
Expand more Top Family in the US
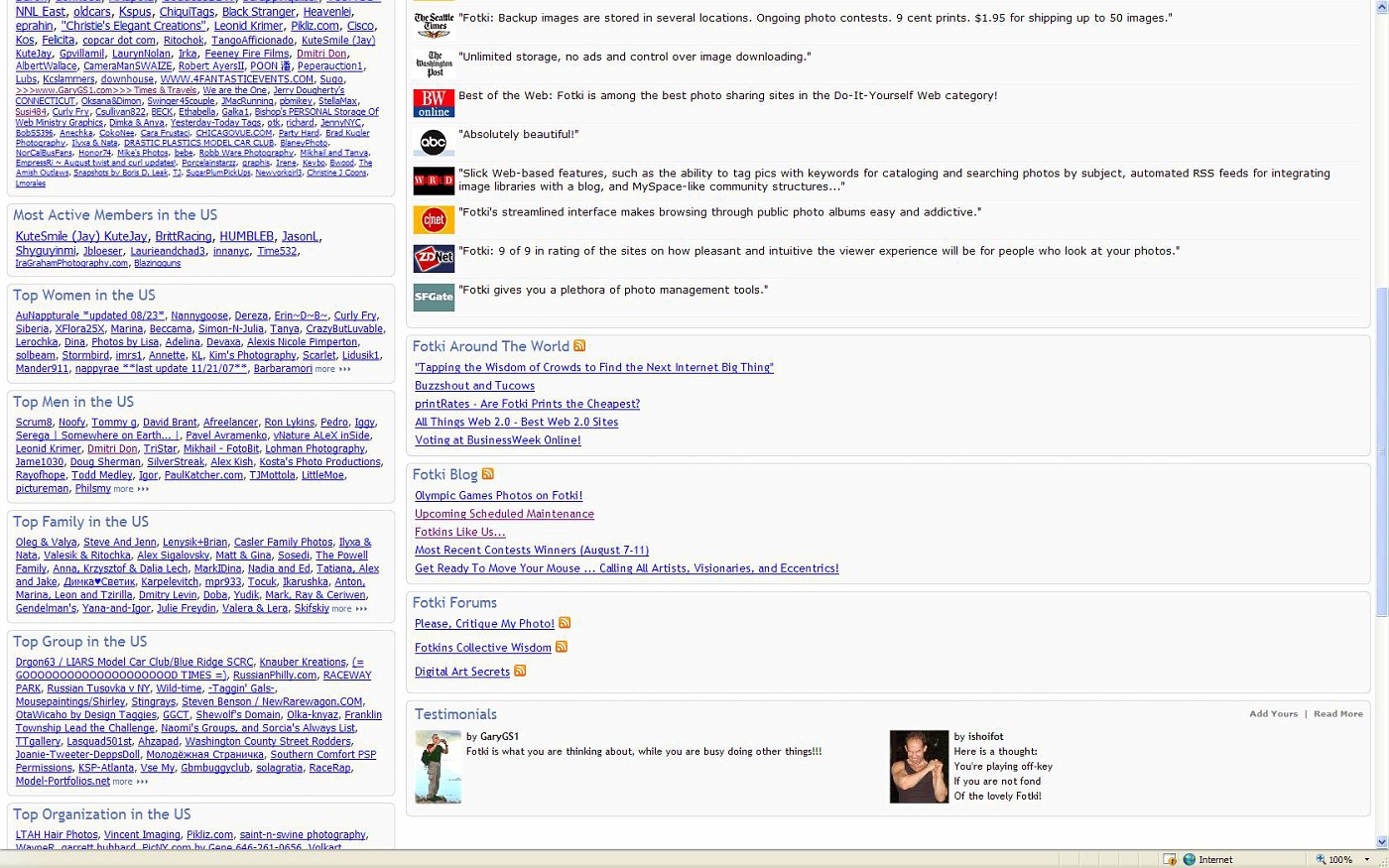[x=349, y=609]
